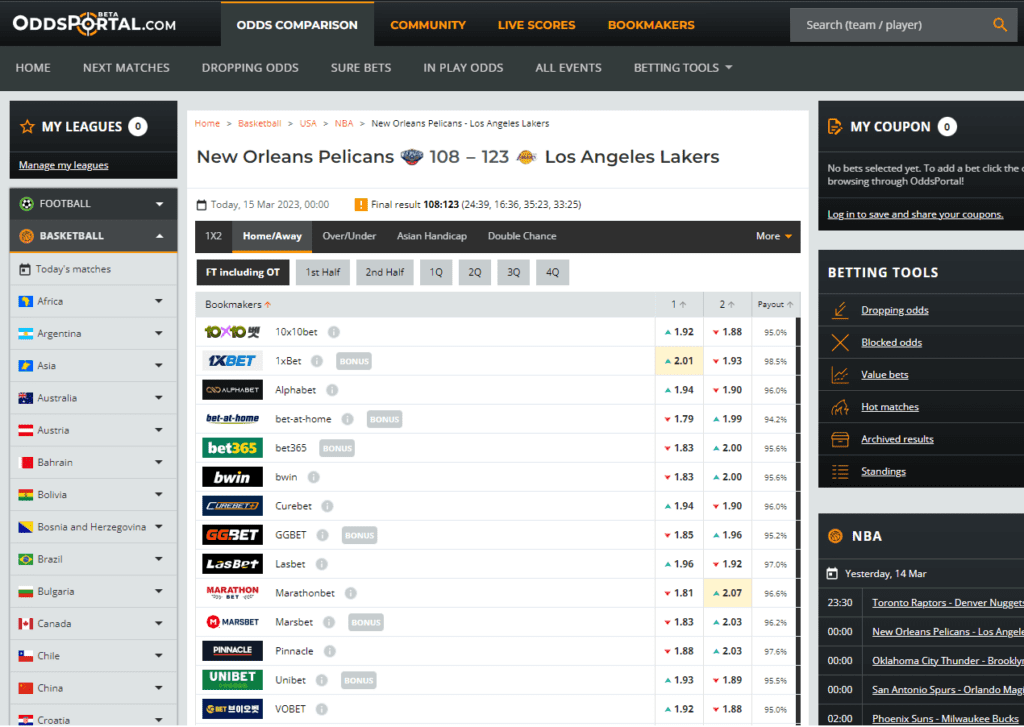This screenshot has height=727, width=1024.
Task: Open Archived results from Betting Tools
Action: tap(899, 438)
